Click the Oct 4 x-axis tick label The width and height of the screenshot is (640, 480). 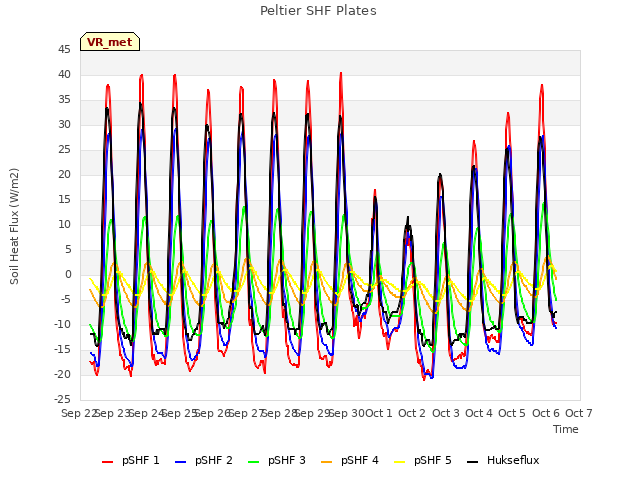click(479, 413)
